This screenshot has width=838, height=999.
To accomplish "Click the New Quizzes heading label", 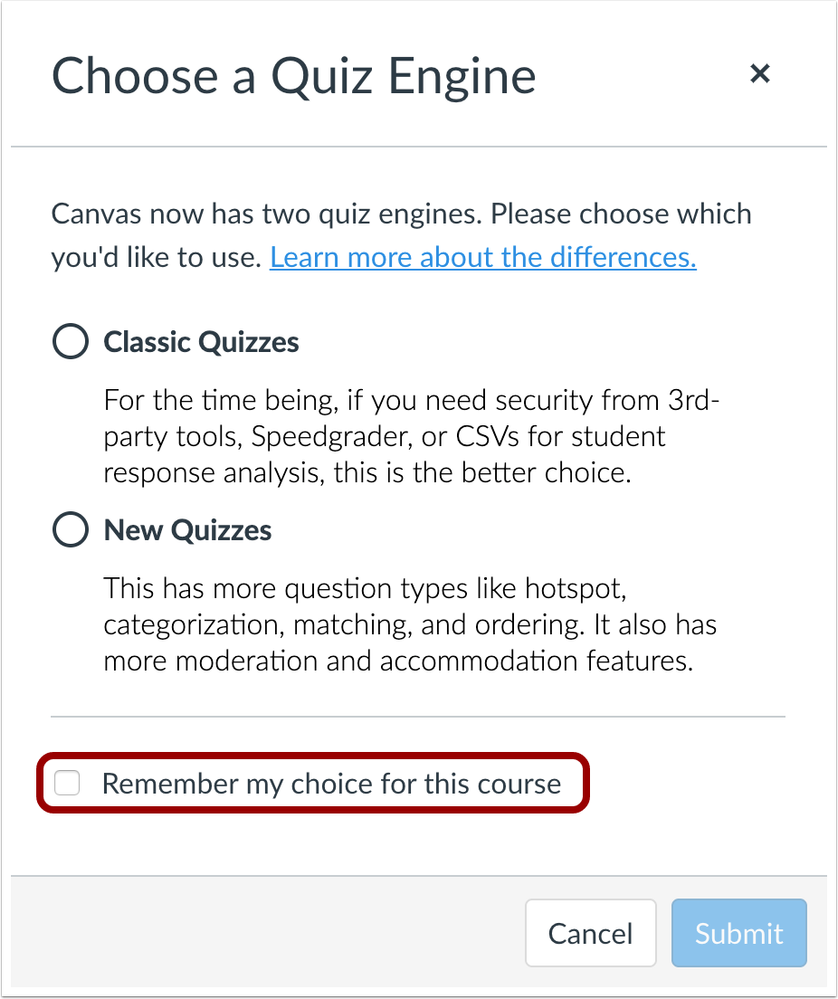I will pos(186,530).
